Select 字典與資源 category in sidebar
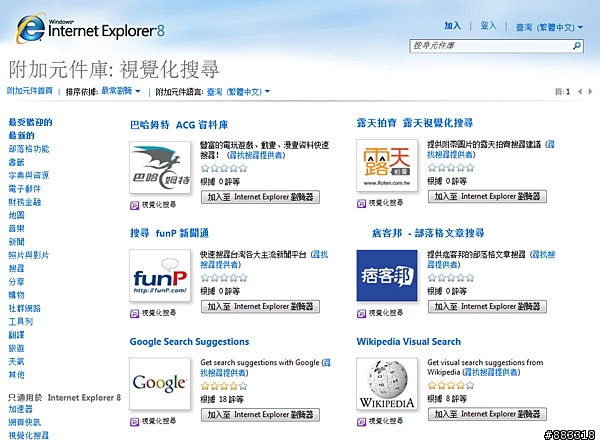The height and width of the screenshot is (443, 600). 29,175
